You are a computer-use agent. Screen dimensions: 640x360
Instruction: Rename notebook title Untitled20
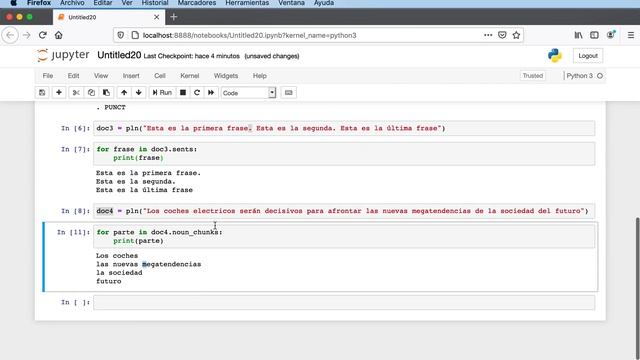pyautogui.click(x=119, y=56)
